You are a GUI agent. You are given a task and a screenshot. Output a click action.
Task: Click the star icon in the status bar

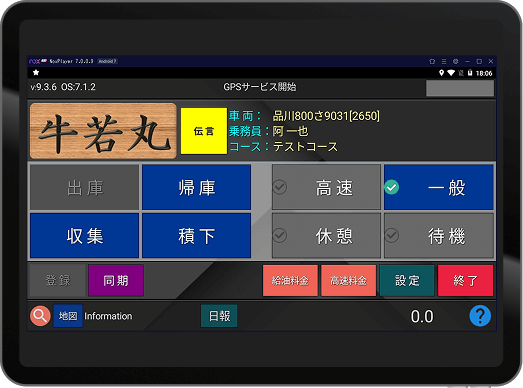[x=36, y=72]
